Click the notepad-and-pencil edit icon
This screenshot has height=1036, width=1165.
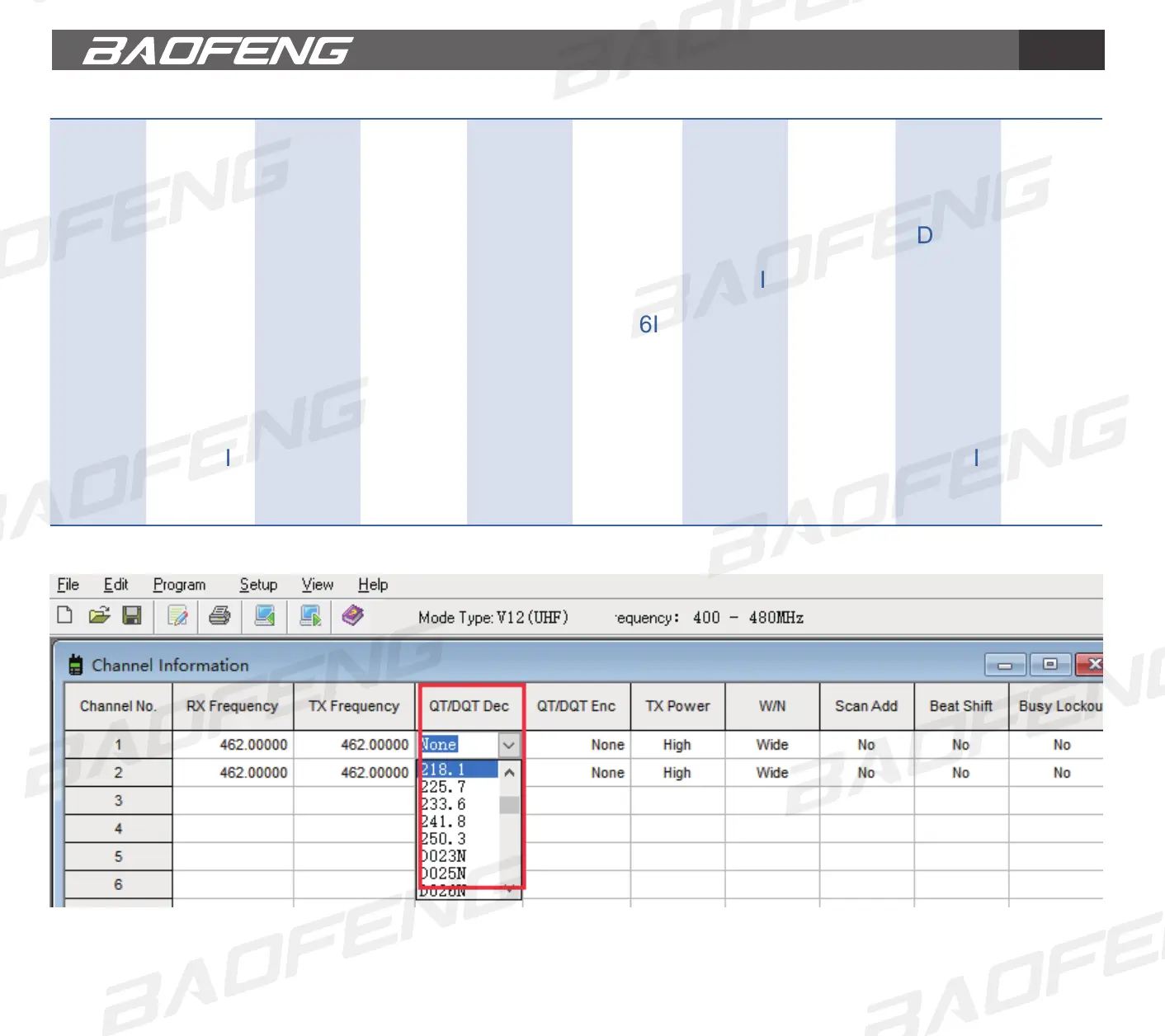pos(177,615)
